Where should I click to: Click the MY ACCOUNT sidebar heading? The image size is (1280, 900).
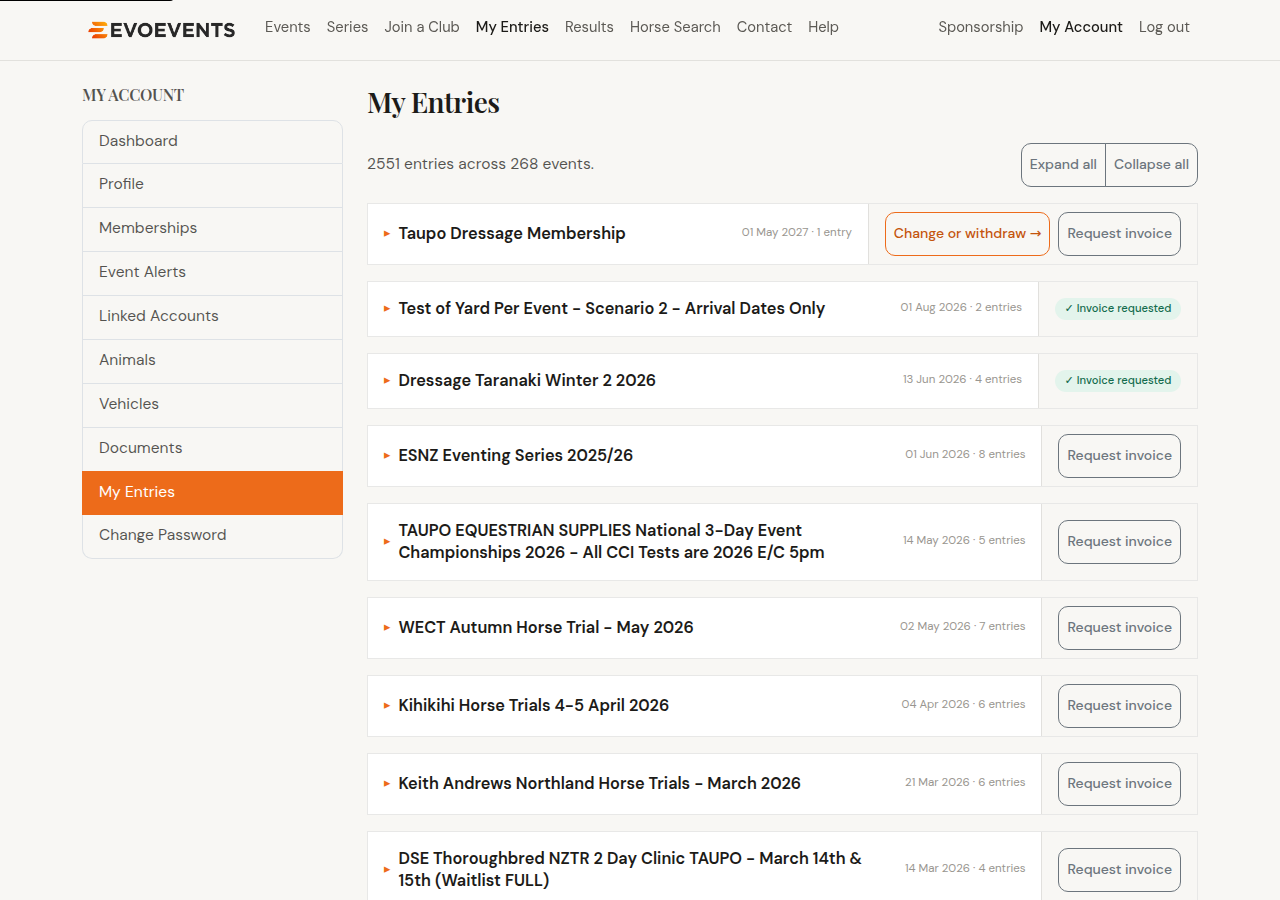tap(133, 96)
